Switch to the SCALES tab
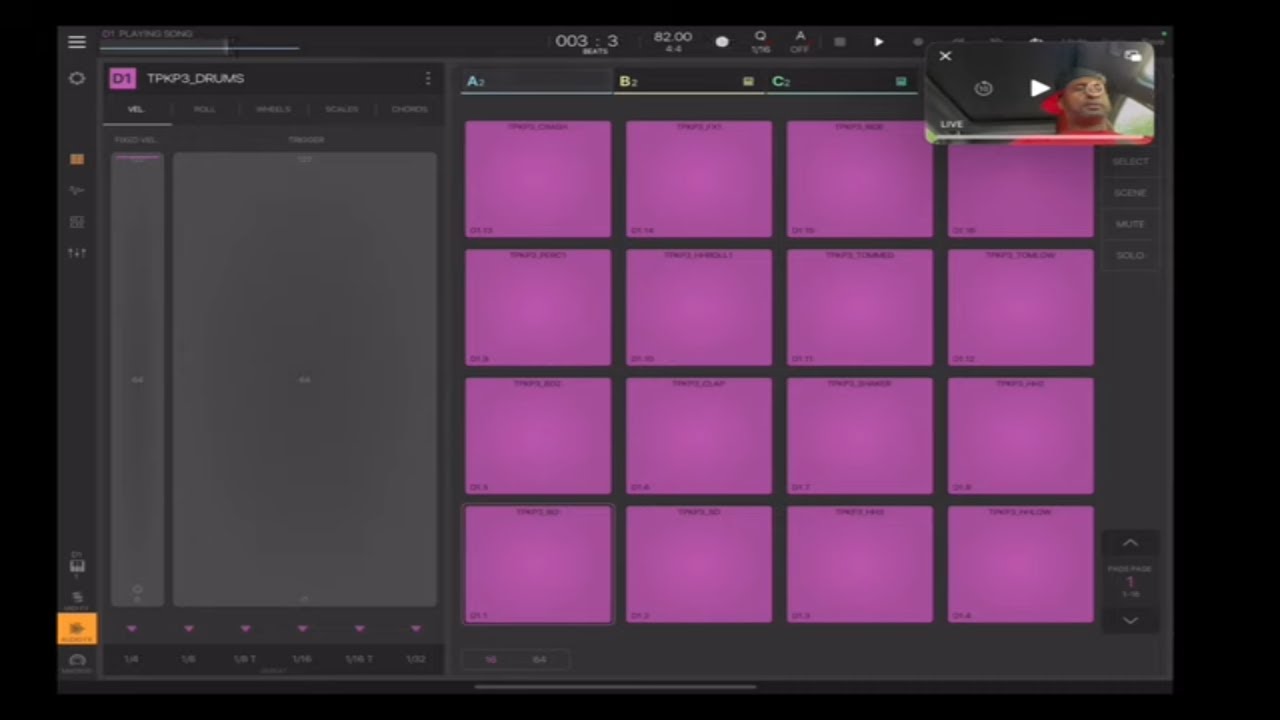1280x720 pixels. click(x=342, y=109)
